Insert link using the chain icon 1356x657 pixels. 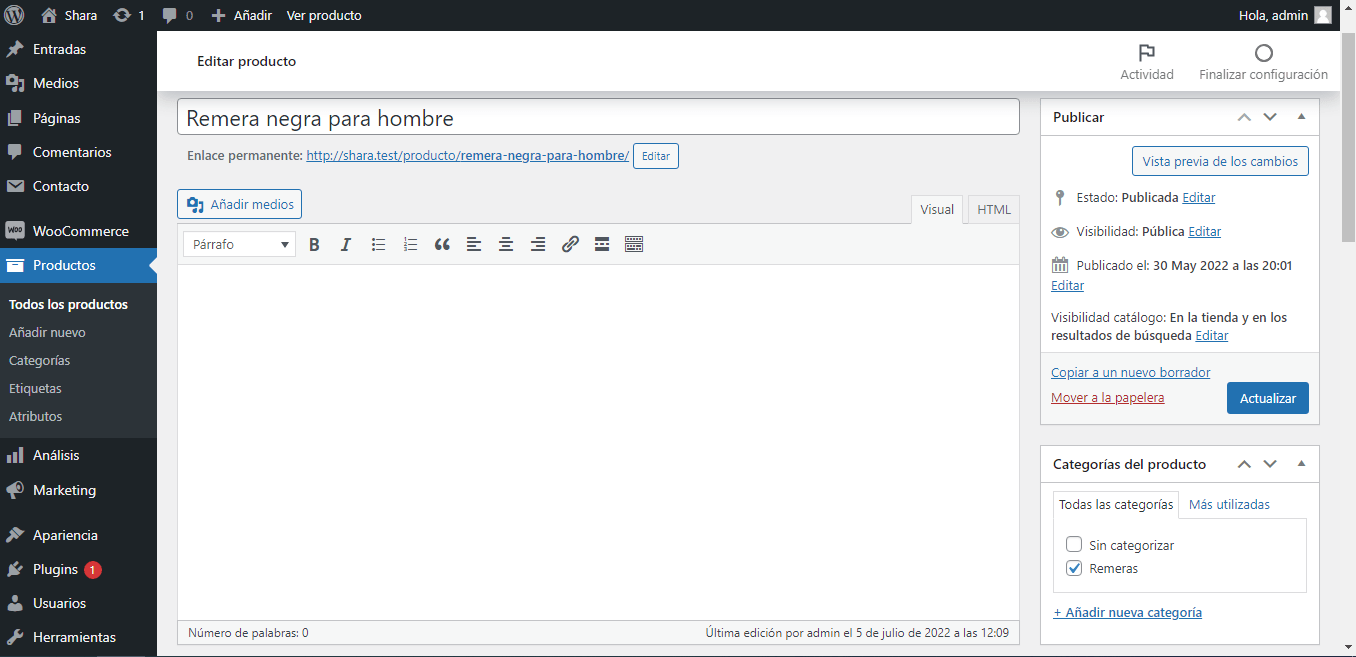tap(570, 244)
